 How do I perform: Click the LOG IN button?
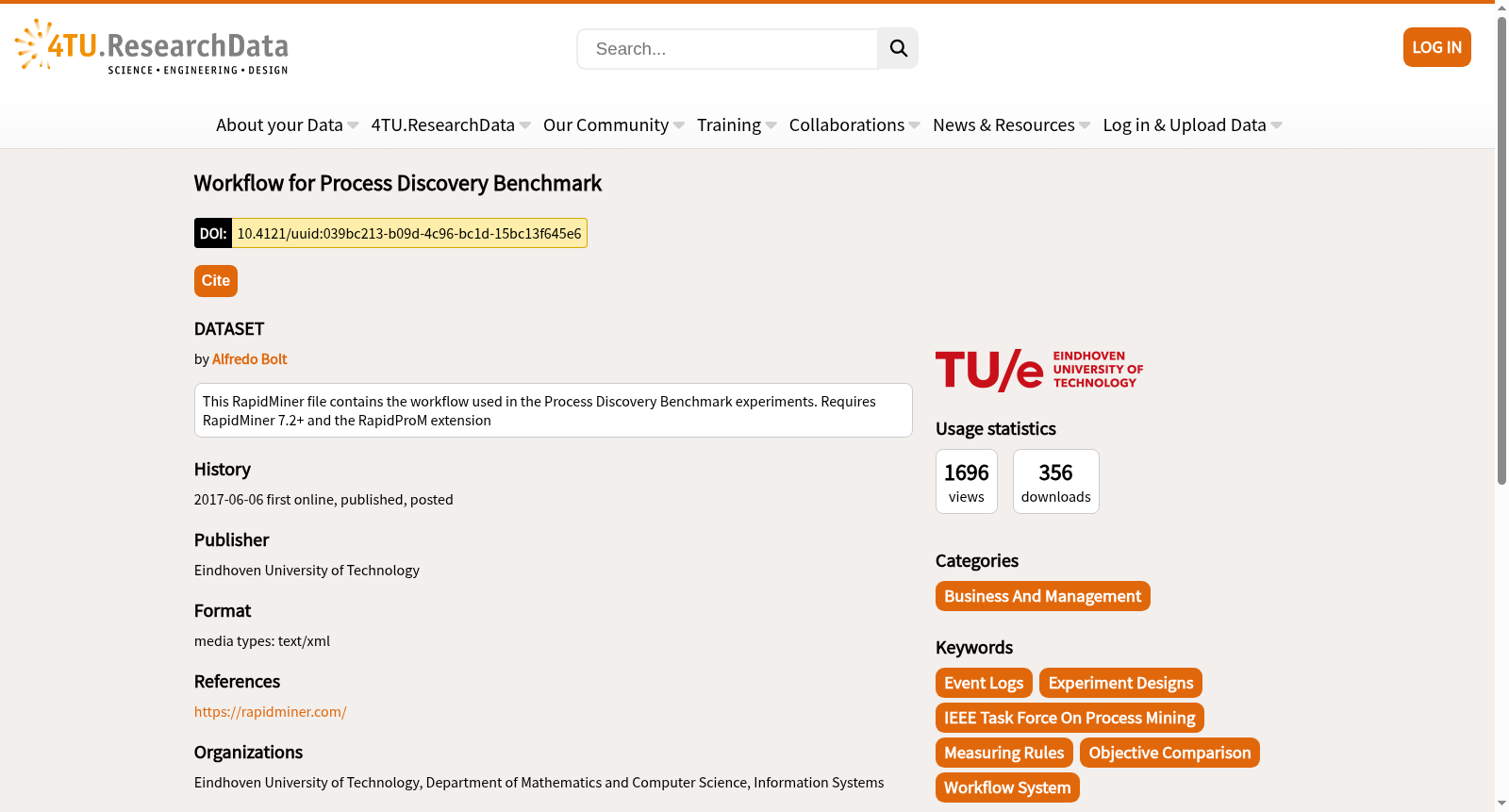[1436, 47]
